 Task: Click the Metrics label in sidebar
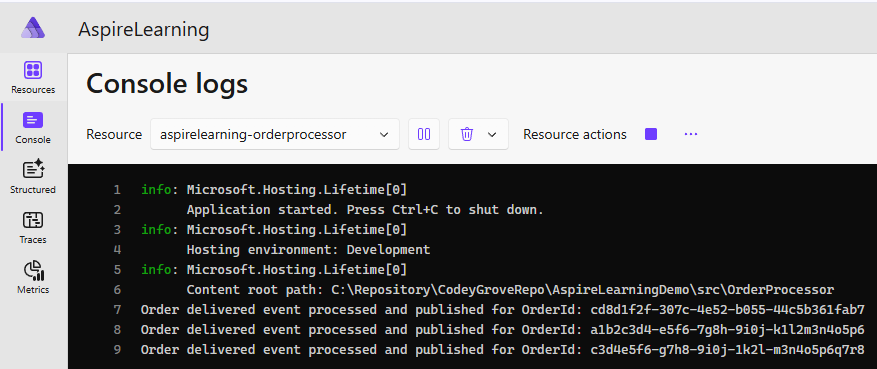click(33, 290)
